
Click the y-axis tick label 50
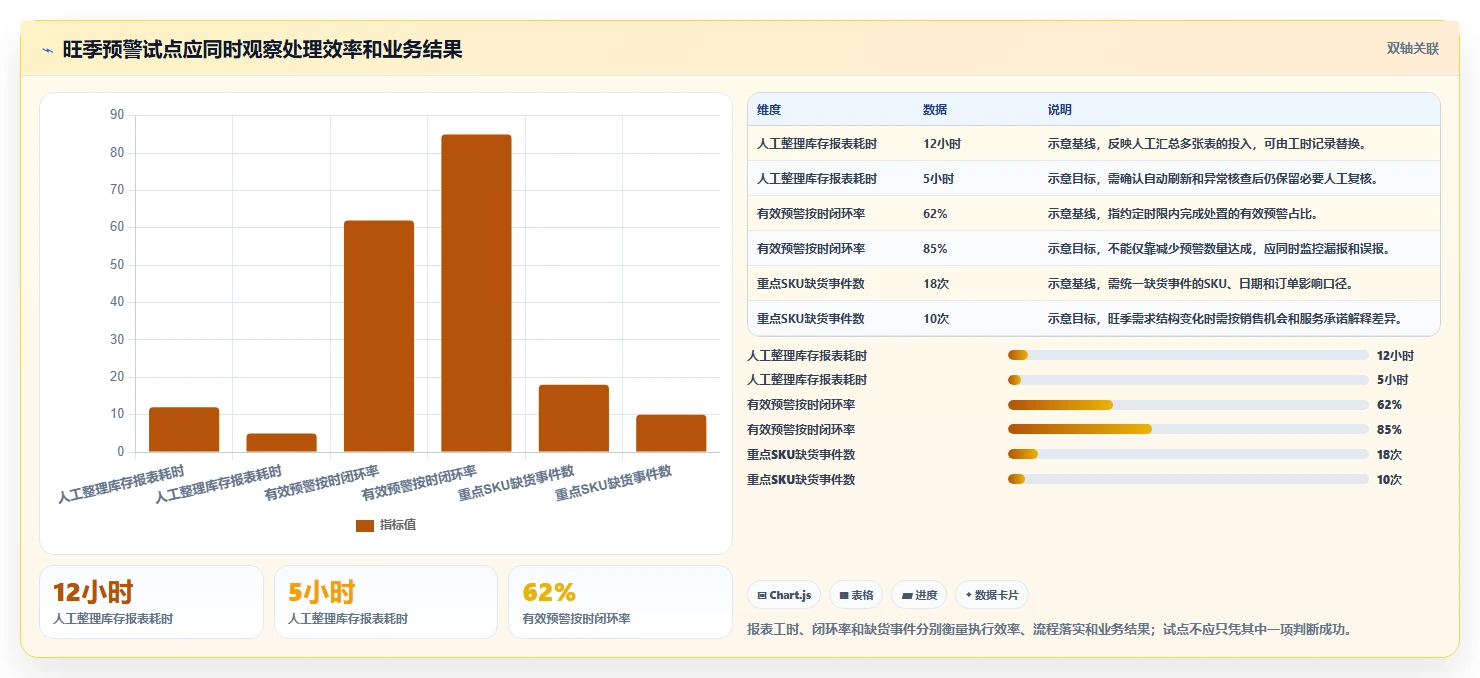(x=117, y=265)
